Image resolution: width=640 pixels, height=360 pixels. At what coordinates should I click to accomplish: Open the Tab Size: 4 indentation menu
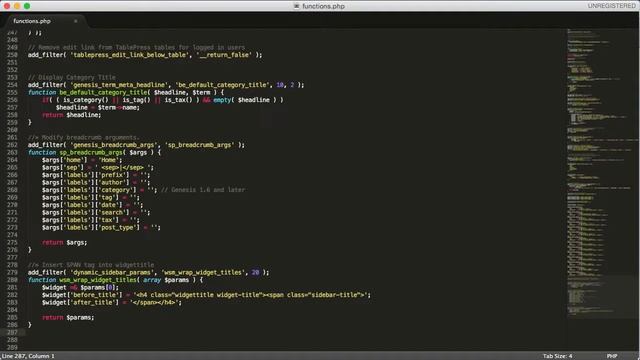[x=557, y=356]
